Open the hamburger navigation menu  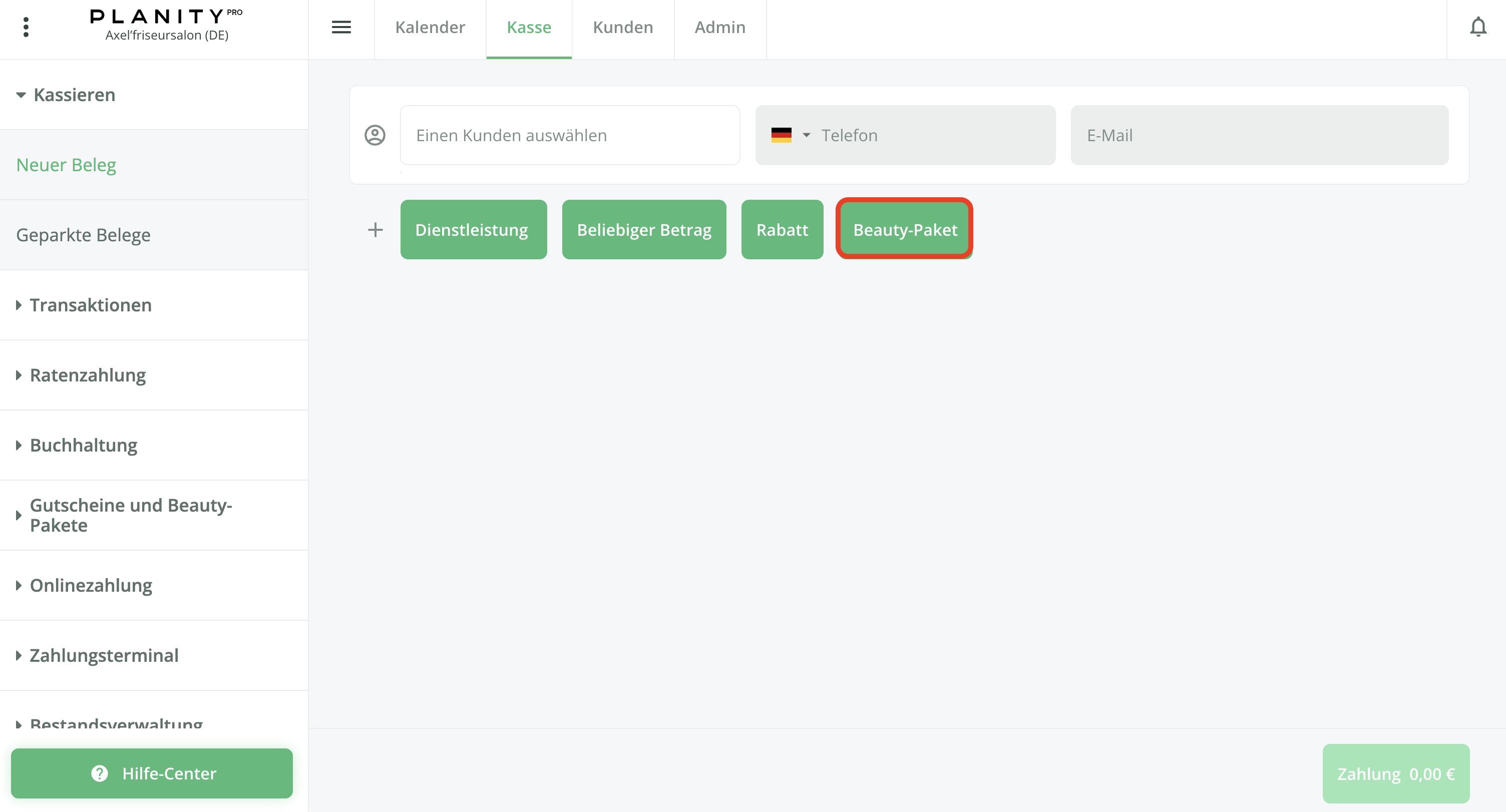[x=341, y=27]
